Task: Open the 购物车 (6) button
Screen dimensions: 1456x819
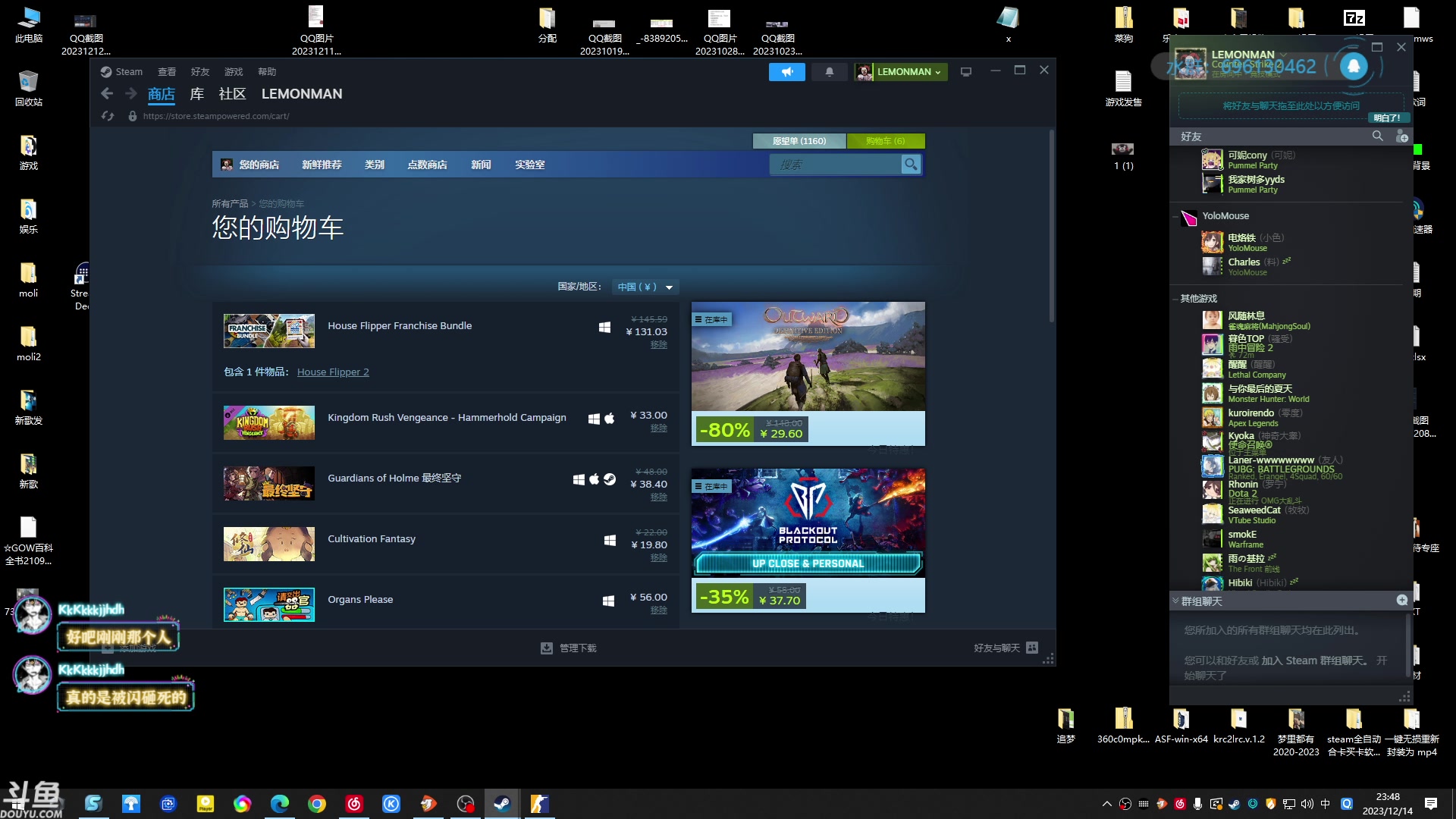Action: click(x=886, y=141)
